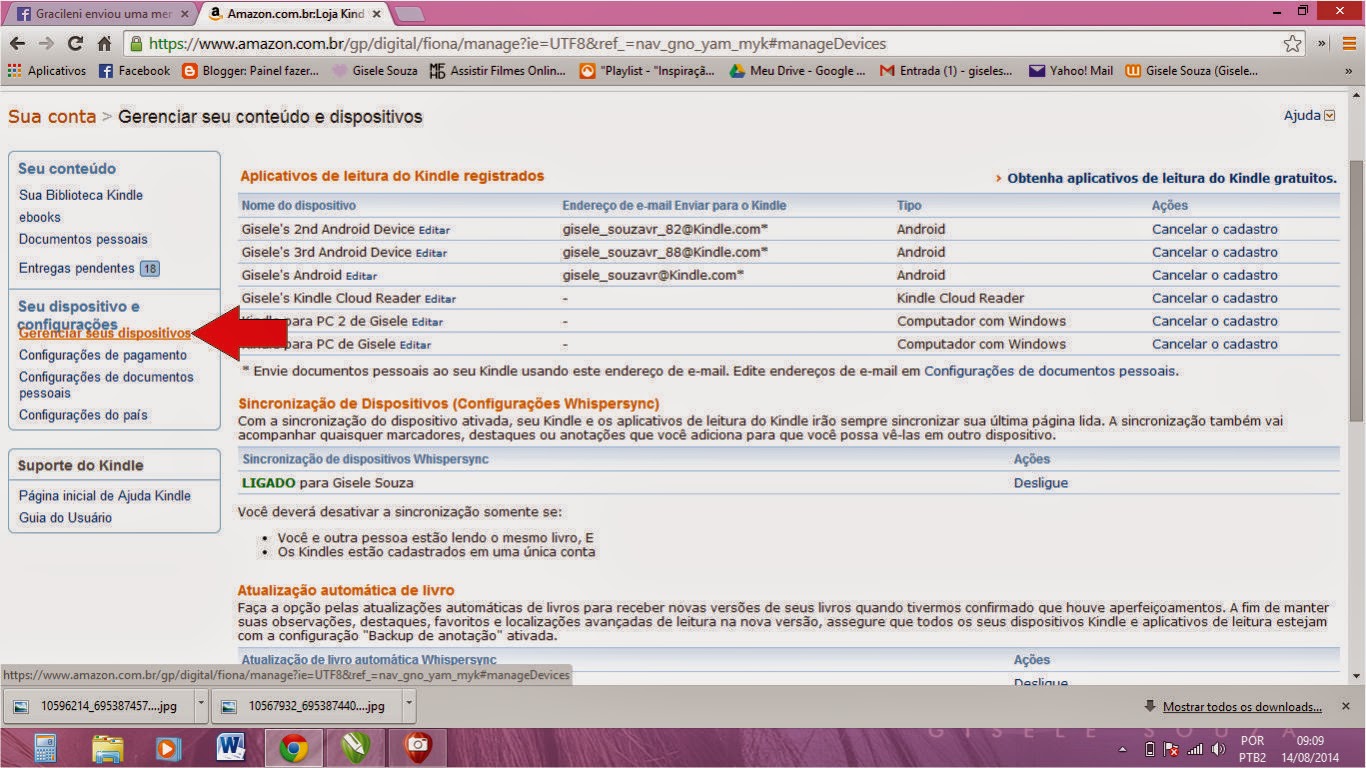Edit the Gisele's Kindle Cloud Reader name
Screen dimensions: 1366x768
click(440, 299)
